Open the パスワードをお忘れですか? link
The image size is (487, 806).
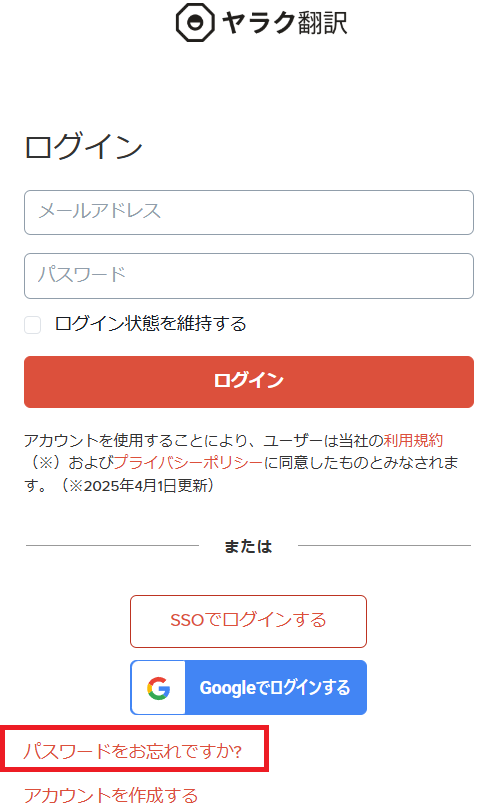click(x=133, y=751)
